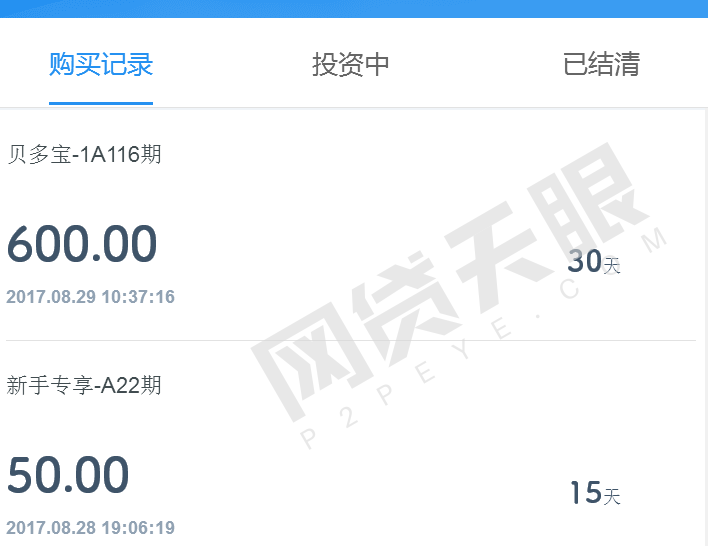Screen dimensions: 708x546
Task: Switch to the 购买记录 tab
Action: (x=101, y=64)
